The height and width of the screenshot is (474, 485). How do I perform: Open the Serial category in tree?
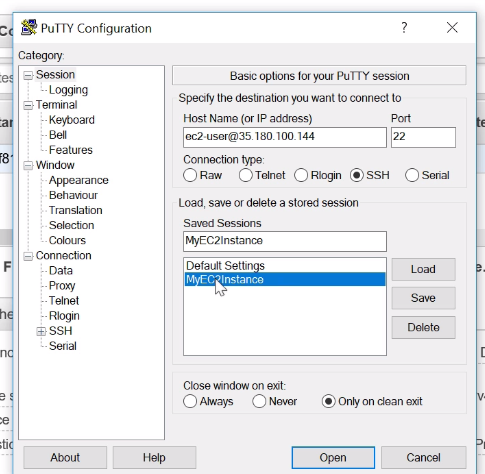coord(63,346)
